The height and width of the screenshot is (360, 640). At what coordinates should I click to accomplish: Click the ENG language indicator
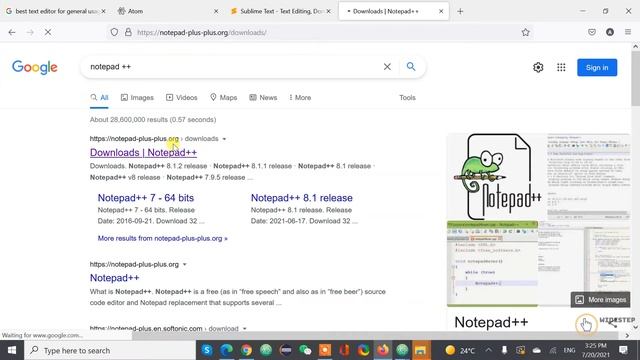click(569, 350)
